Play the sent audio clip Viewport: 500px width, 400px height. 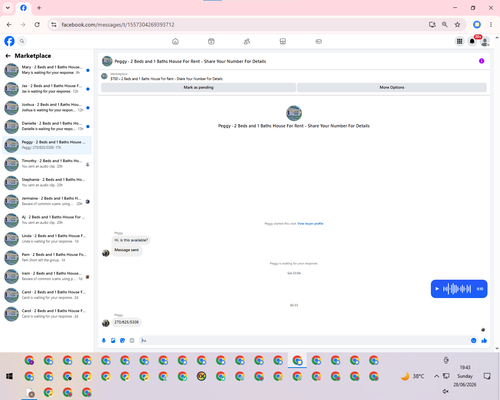click(x=437, y=289)
